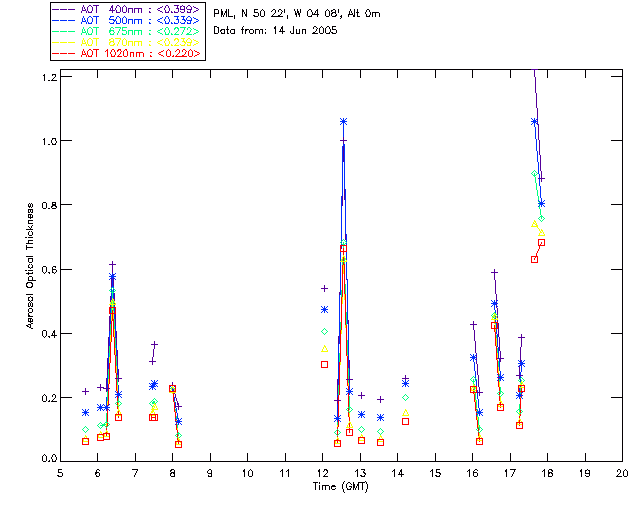
Task: Click the AOT 675nm green legend entry
Action: [126, 31]
